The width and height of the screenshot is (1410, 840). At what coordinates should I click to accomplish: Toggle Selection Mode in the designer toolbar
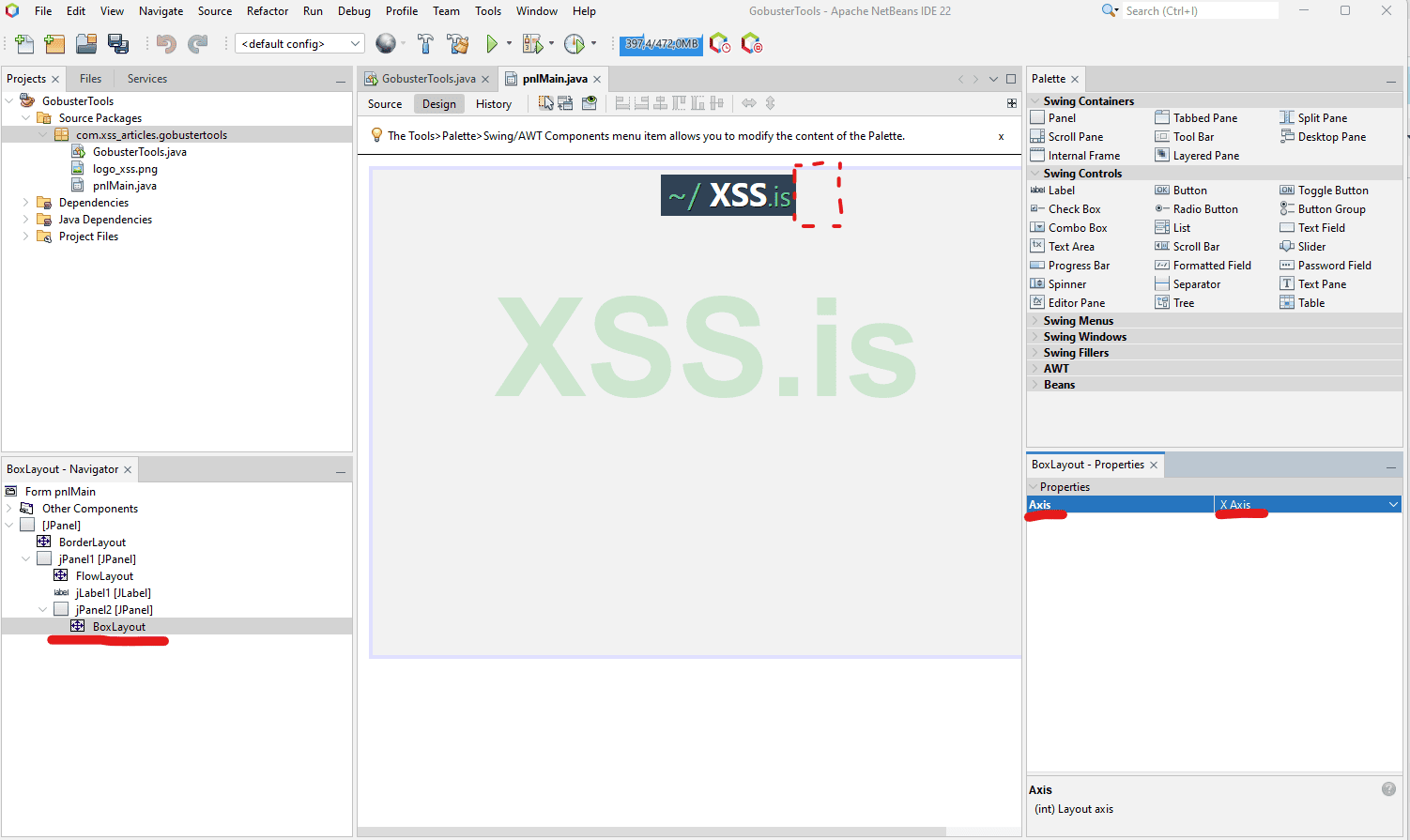545,103
